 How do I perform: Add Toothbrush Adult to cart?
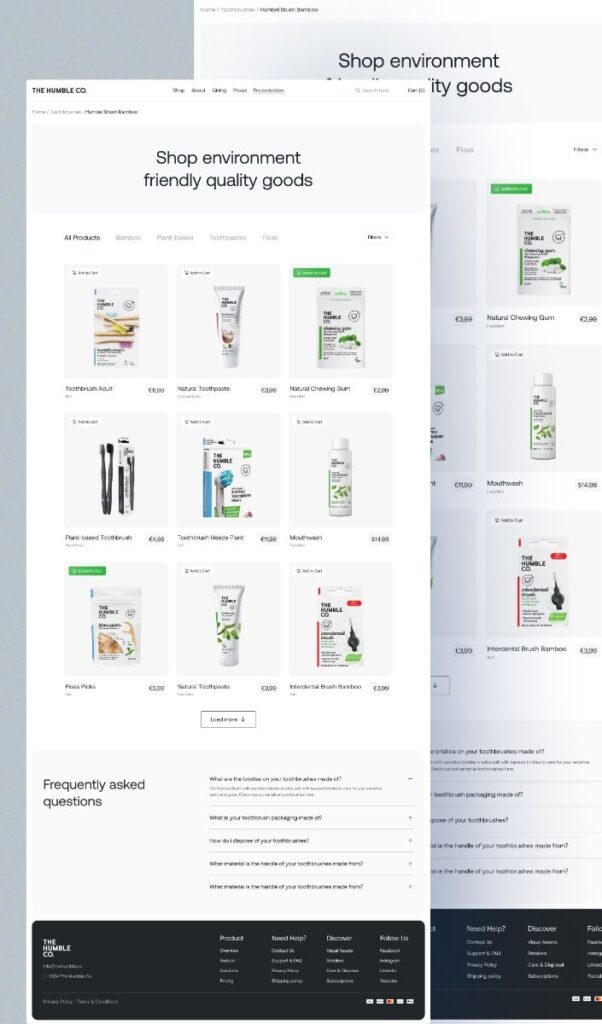86,273
